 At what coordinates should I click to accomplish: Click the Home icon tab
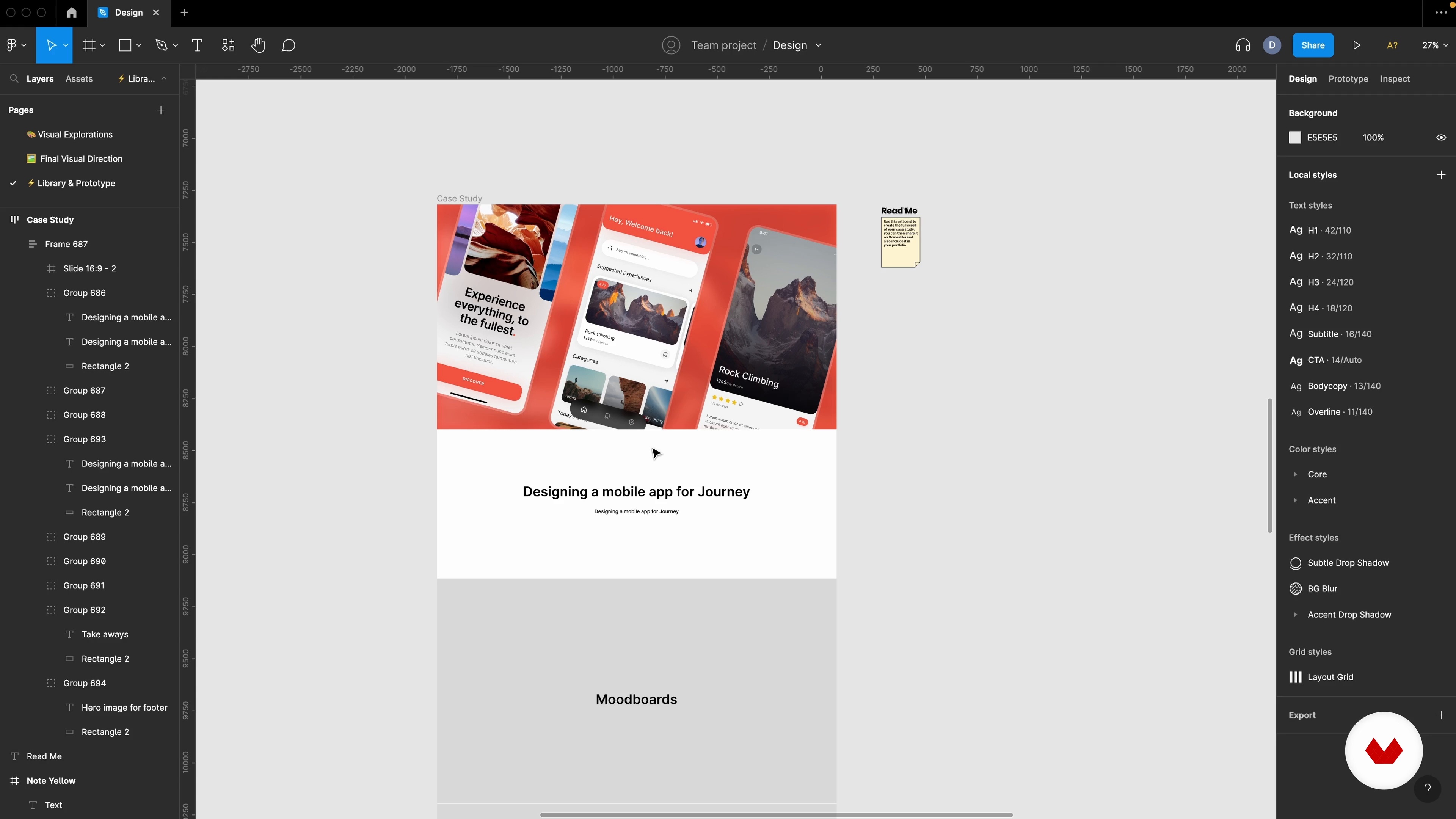[x=72, y=13]
